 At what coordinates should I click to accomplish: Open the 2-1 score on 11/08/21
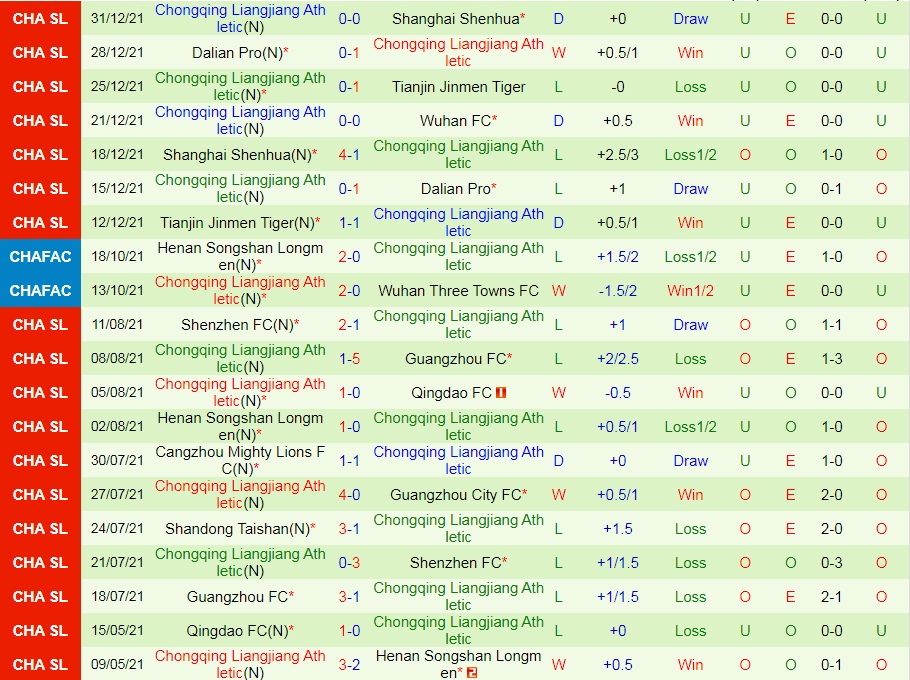349,325
